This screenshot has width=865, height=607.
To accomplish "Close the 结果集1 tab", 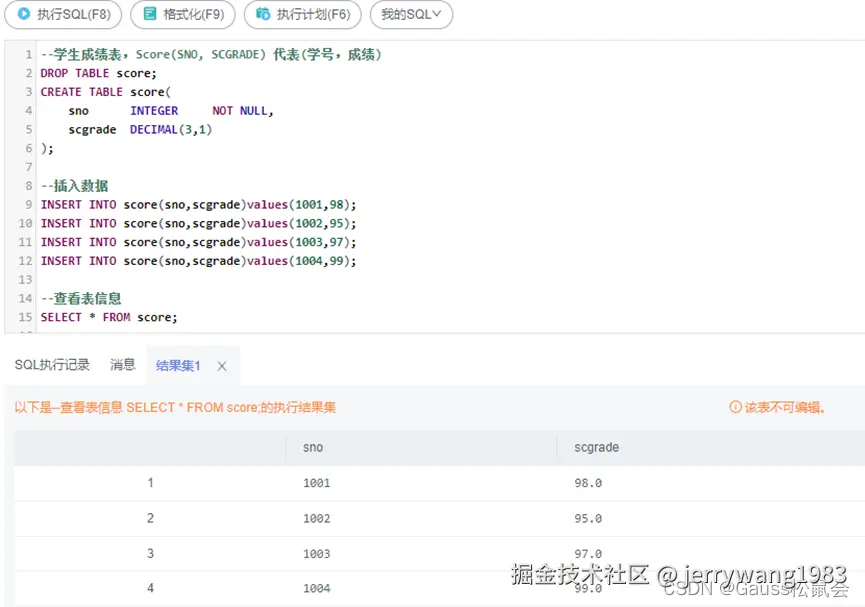I will [x=222, y=366].
